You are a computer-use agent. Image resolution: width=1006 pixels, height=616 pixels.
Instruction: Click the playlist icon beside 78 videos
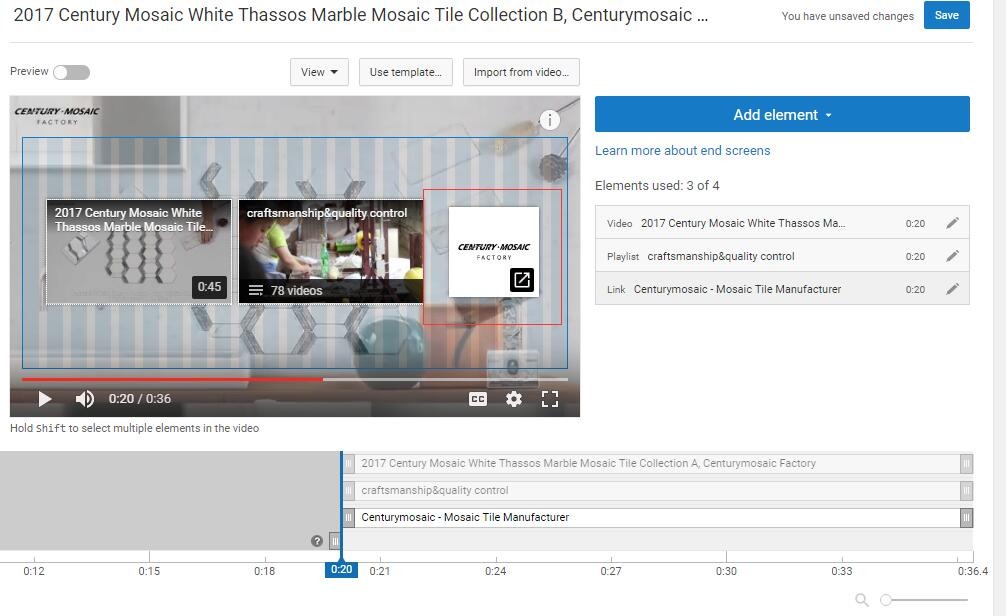(x=256, y=291)
